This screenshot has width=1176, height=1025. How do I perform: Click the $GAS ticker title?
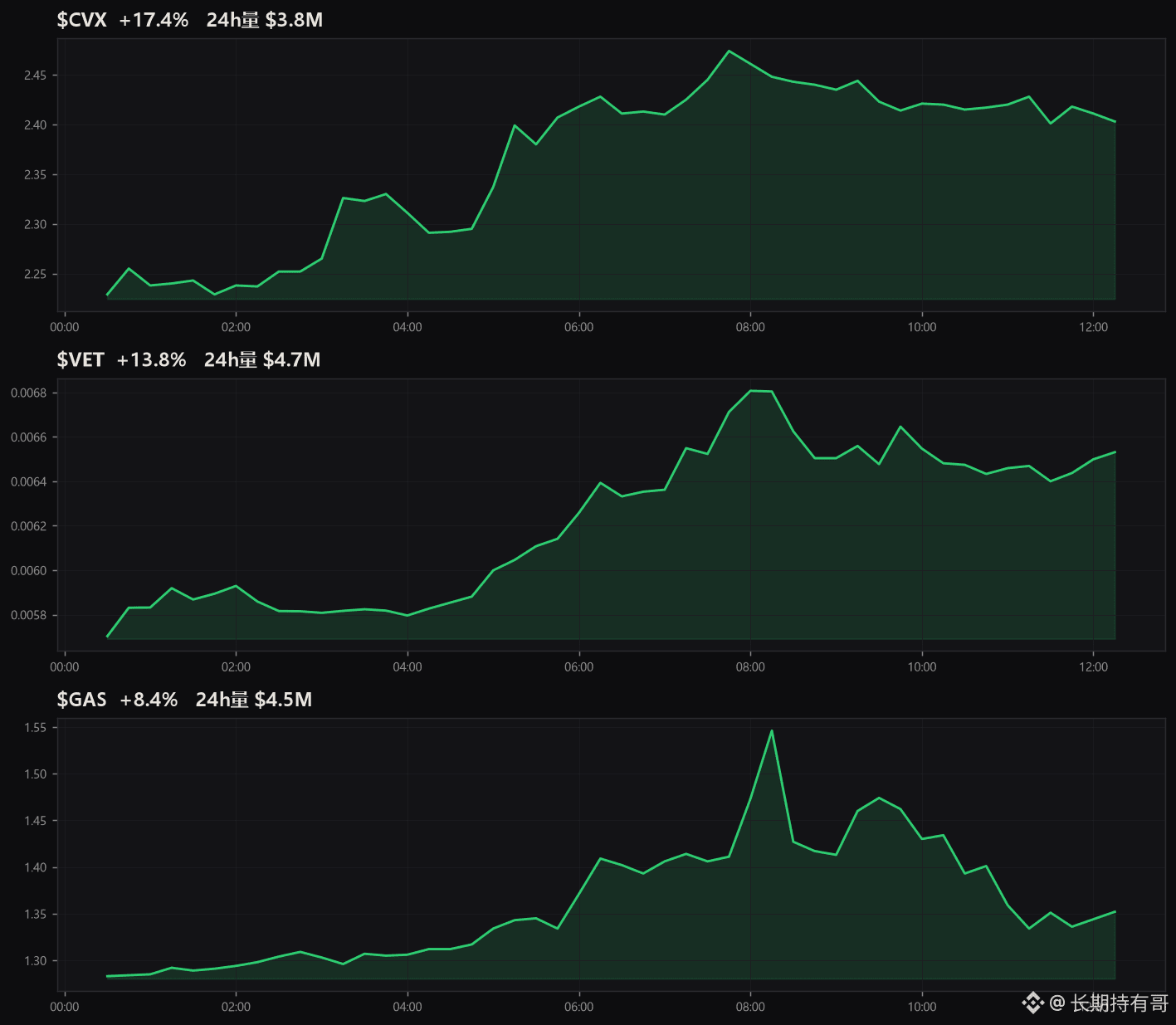[x=82, y=700]
